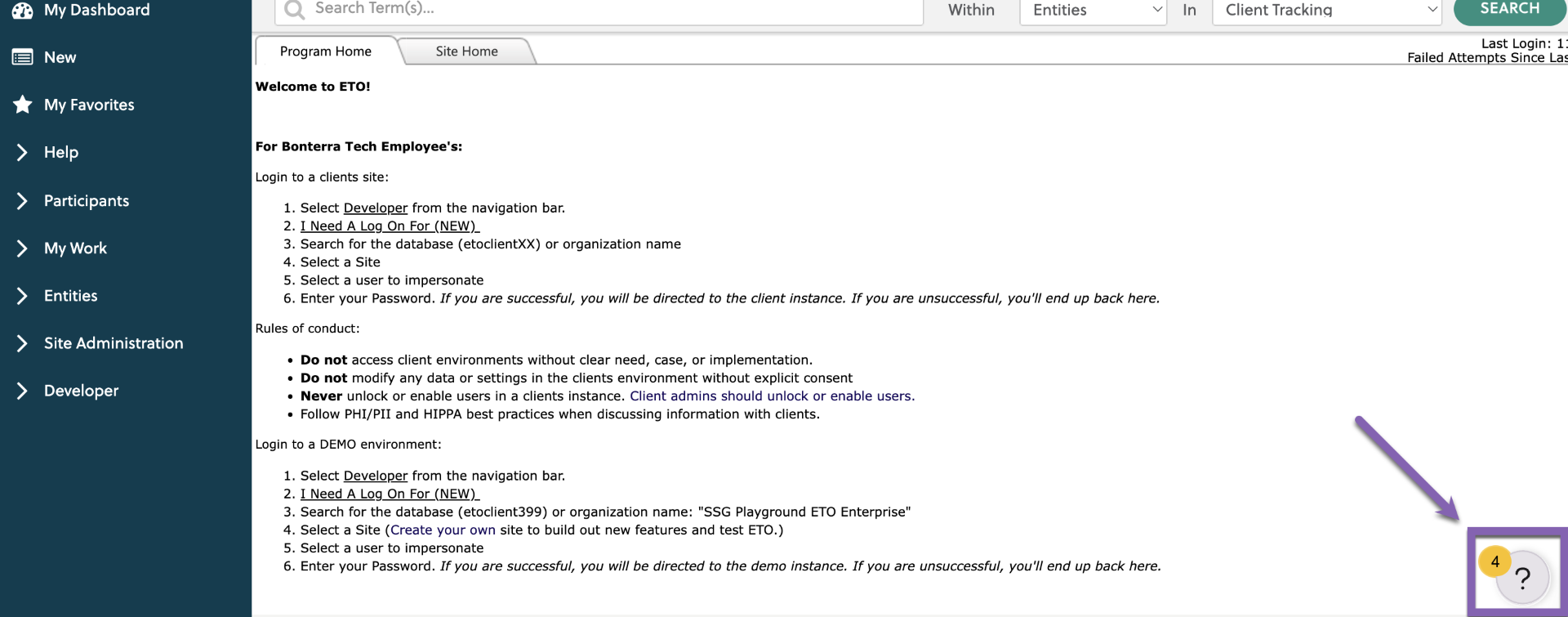Click the 'Select a Site' step text
1568x617 pixels.
click(340, 262)
